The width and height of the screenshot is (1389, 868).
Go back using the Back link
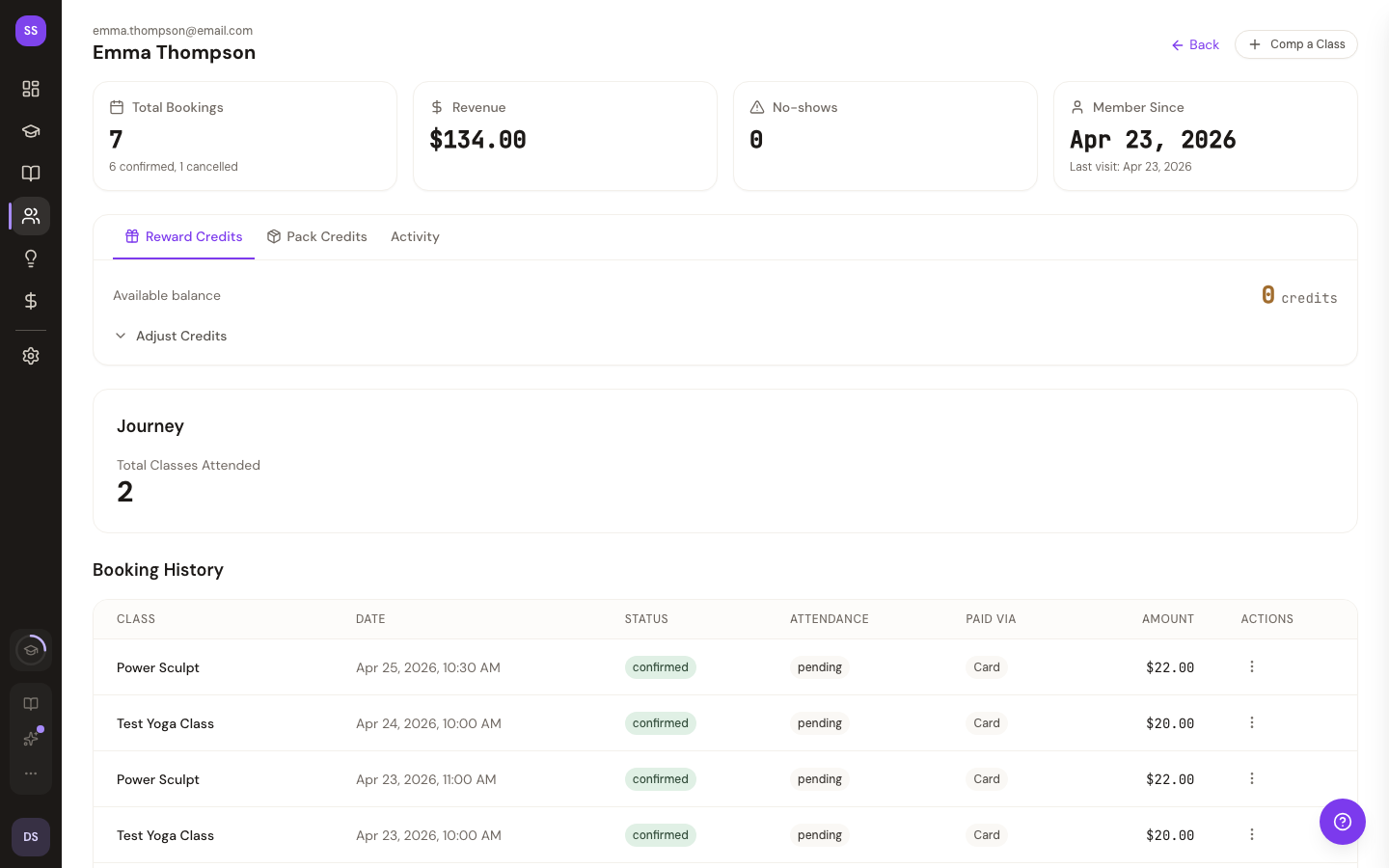click(x=1195, y=45)
